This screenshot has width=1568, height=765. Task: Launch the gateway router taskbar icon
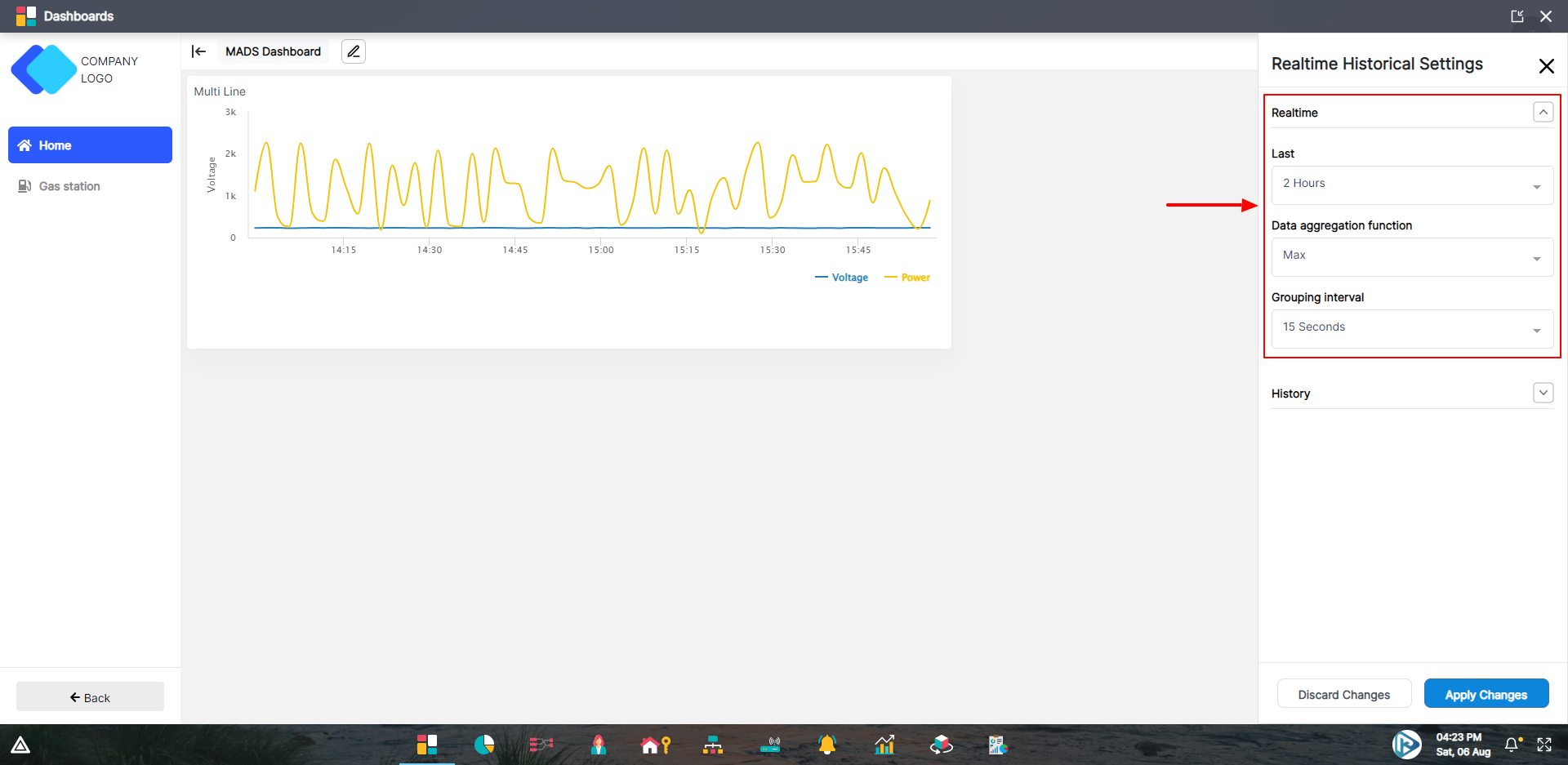pos(770,745)
